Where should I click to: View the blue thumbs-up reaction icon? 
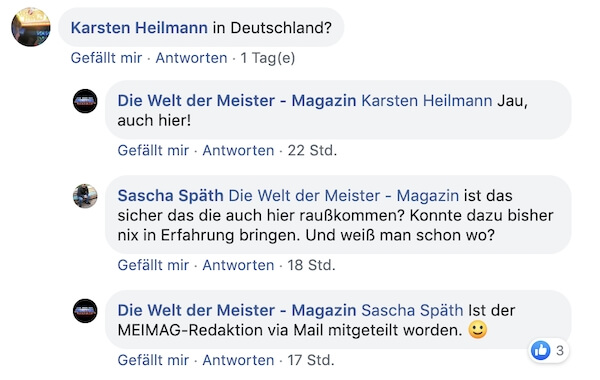tap(541, 350)
